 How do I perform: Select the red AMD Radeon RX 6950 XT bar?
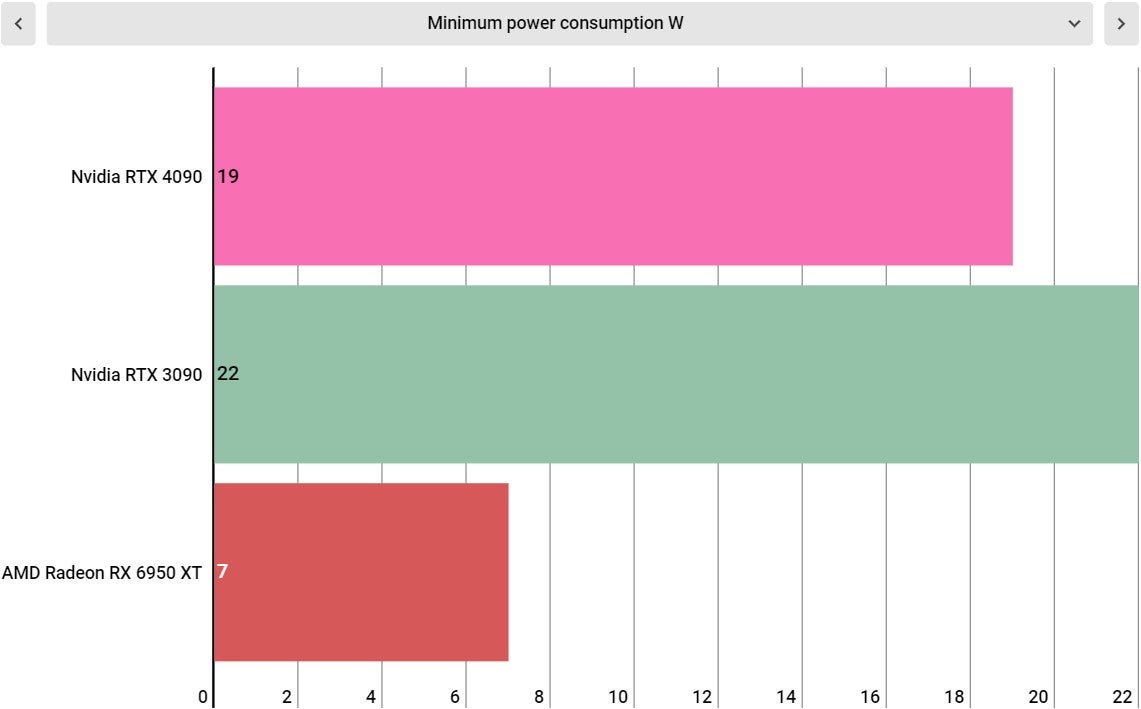point(361,572)
